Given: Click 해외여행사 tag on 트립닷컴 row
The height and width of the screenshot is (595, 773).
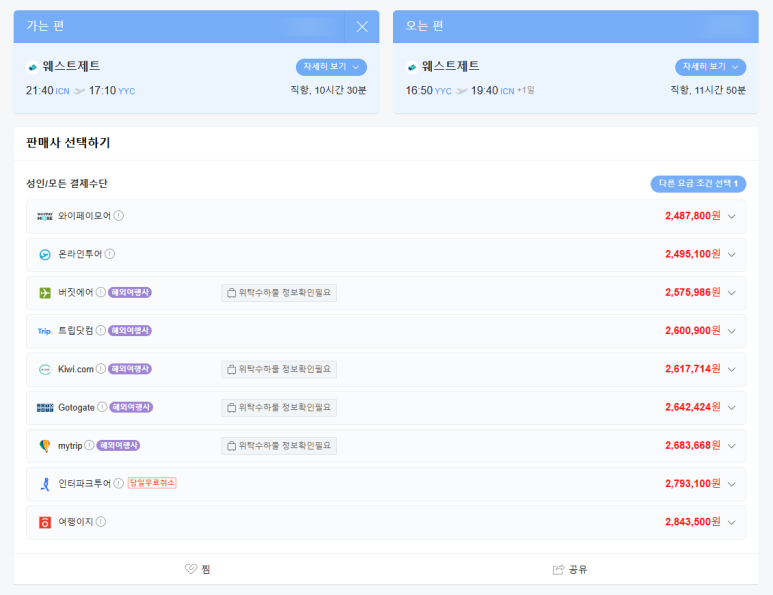Looking at the screenshot, I should click(130, 330).
